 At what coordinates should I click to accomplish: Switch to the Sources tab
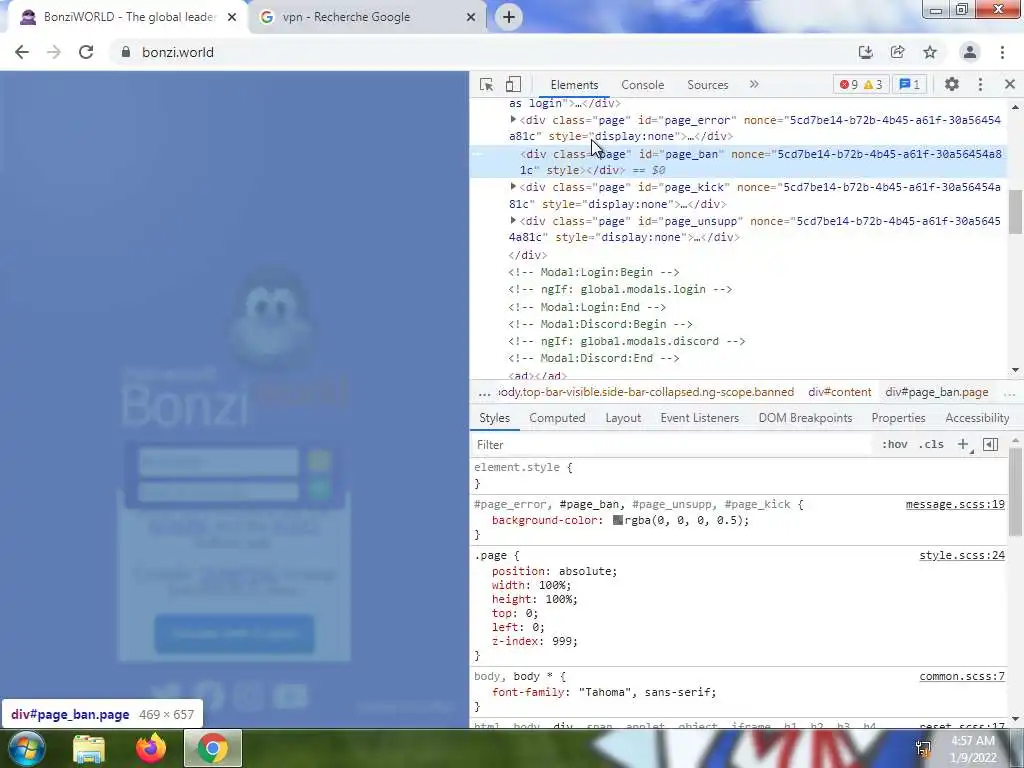pyautogui.click(x=707, y=85)
